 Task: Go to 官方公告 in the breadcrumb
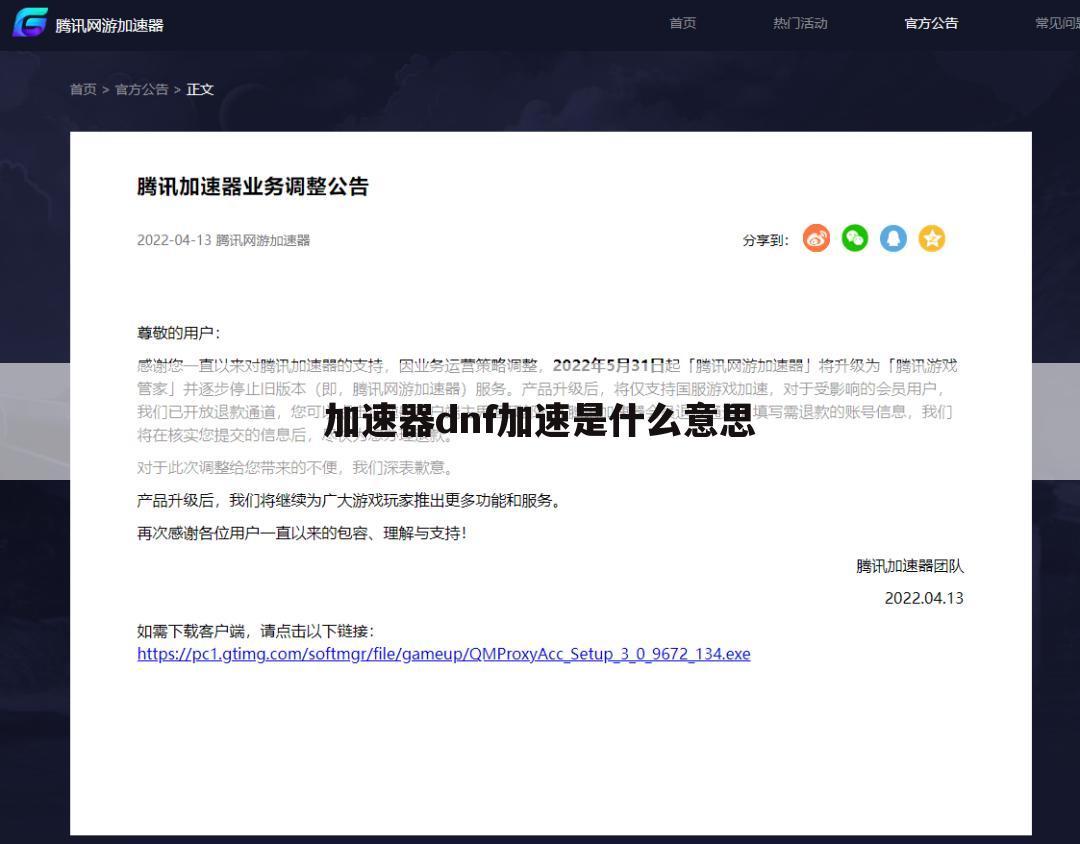(x=141, y=90)
